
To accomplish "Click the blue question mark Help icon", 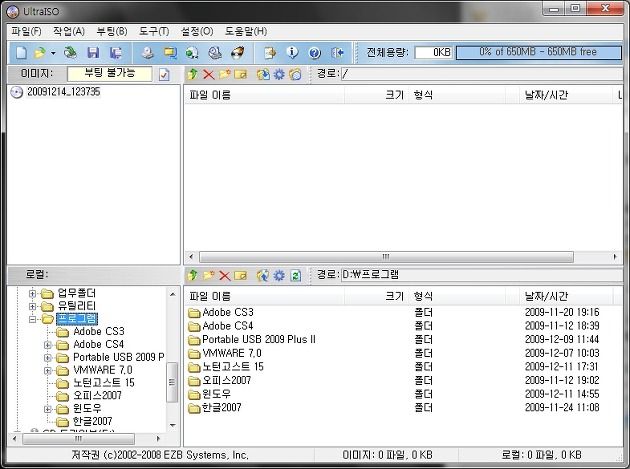I will tap(315, 53).
